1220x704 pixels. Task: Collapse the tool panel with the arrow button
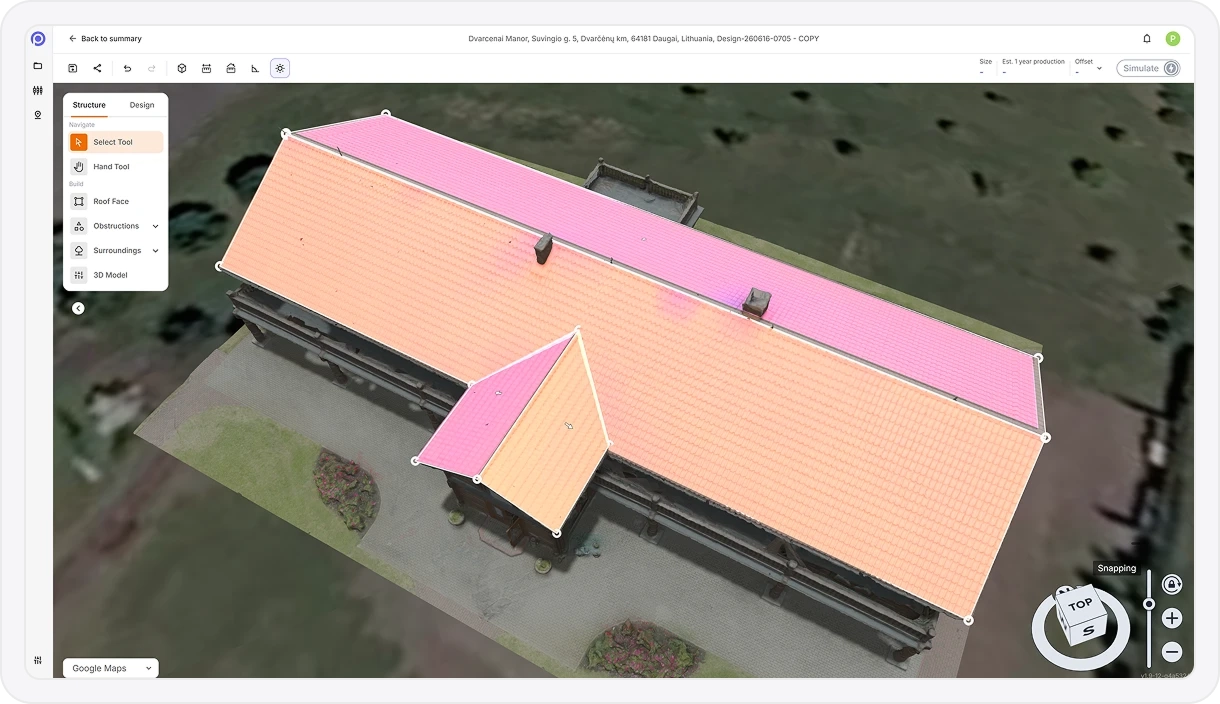[78, 308]
